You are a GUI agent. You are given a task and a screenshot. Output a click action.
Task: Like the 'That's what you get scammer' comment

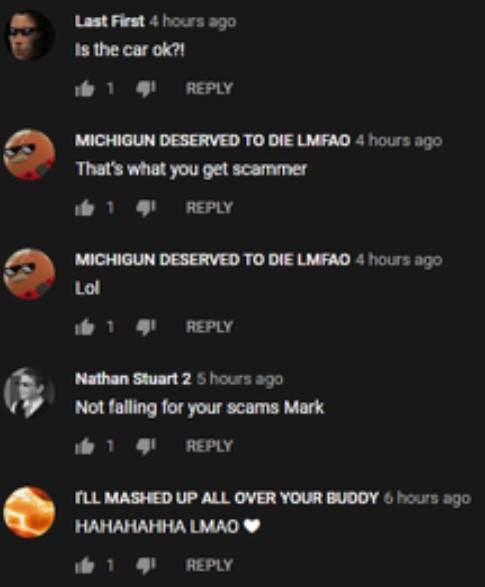coord(84,208)
